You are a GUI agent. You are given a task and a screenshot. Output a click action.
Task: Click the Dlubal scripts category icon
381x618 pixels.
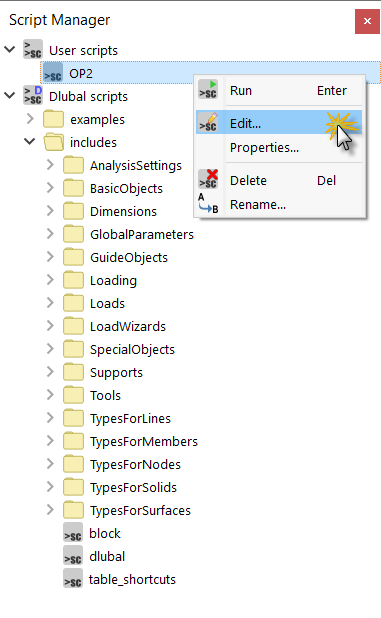(33, 95)
